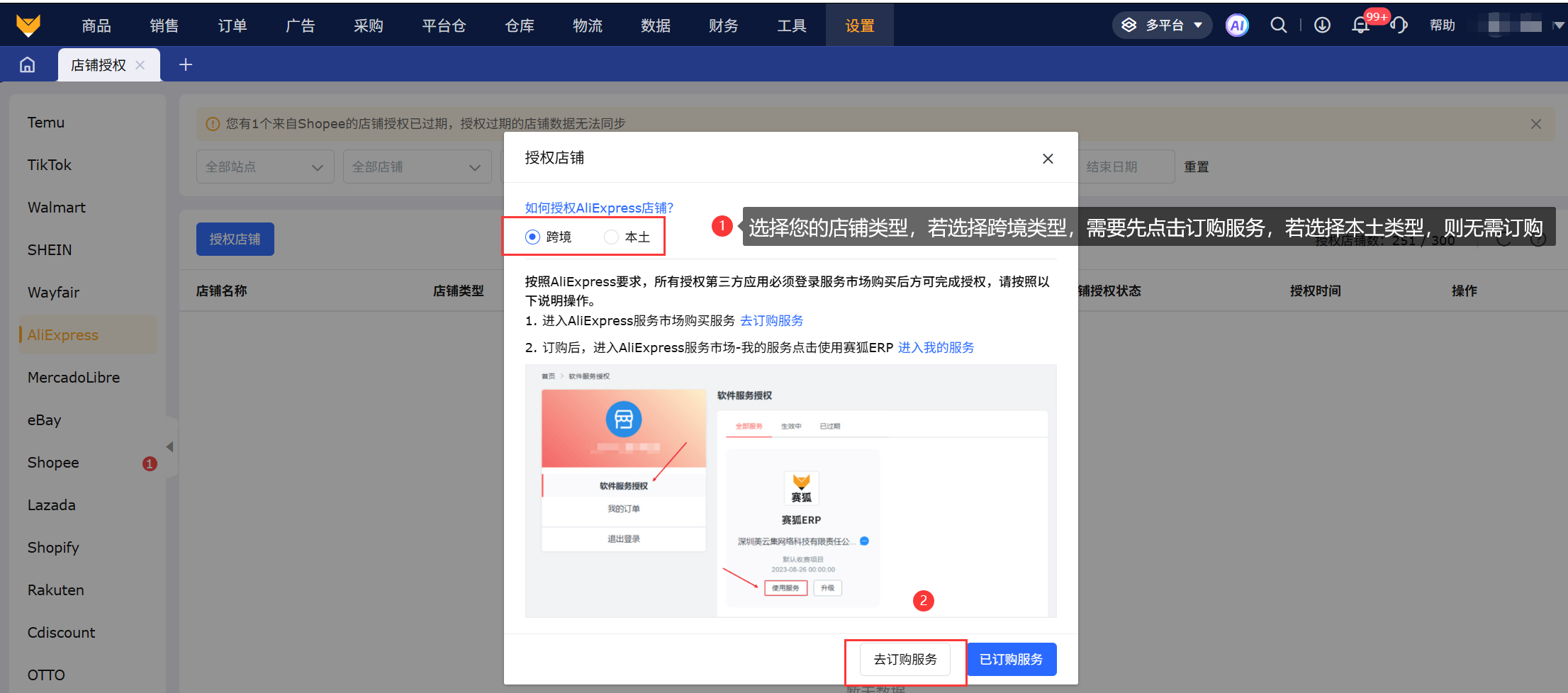Image resolution: width=1568 pixels, height=693 pixels.
Task: Select AliExpress in the sidebar
Action: [88, 335]
